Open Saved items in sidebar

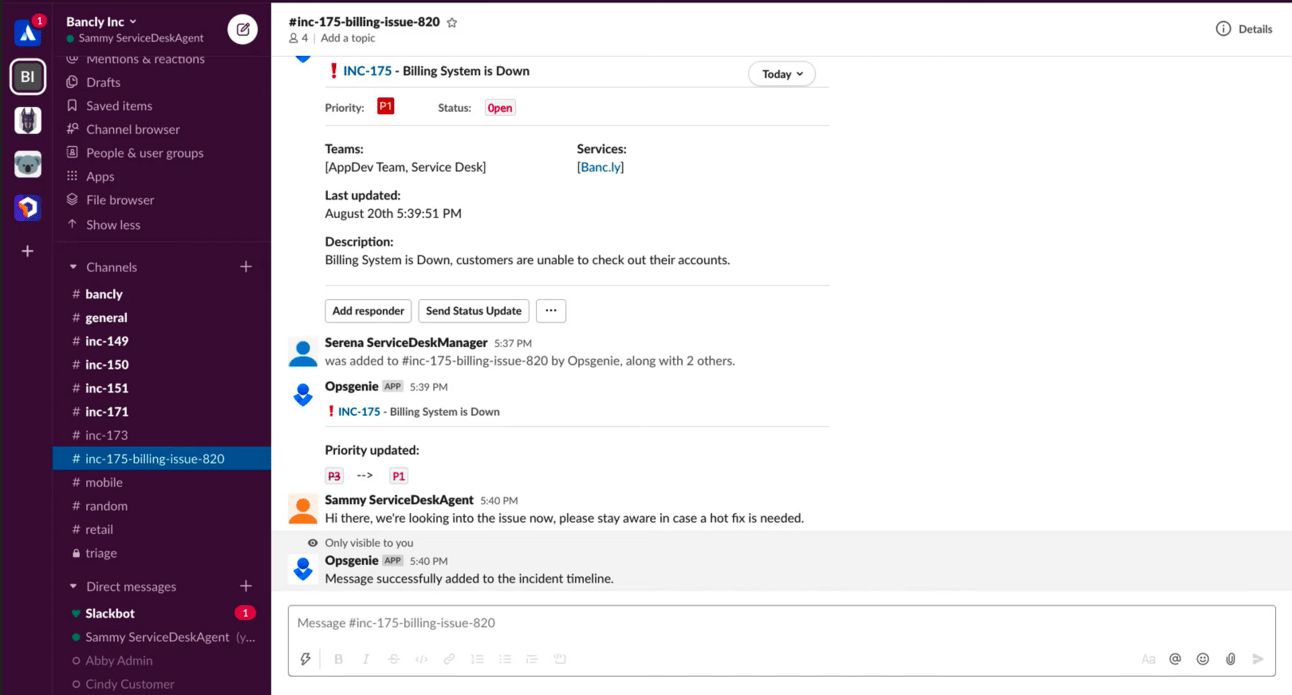[119, 106]
